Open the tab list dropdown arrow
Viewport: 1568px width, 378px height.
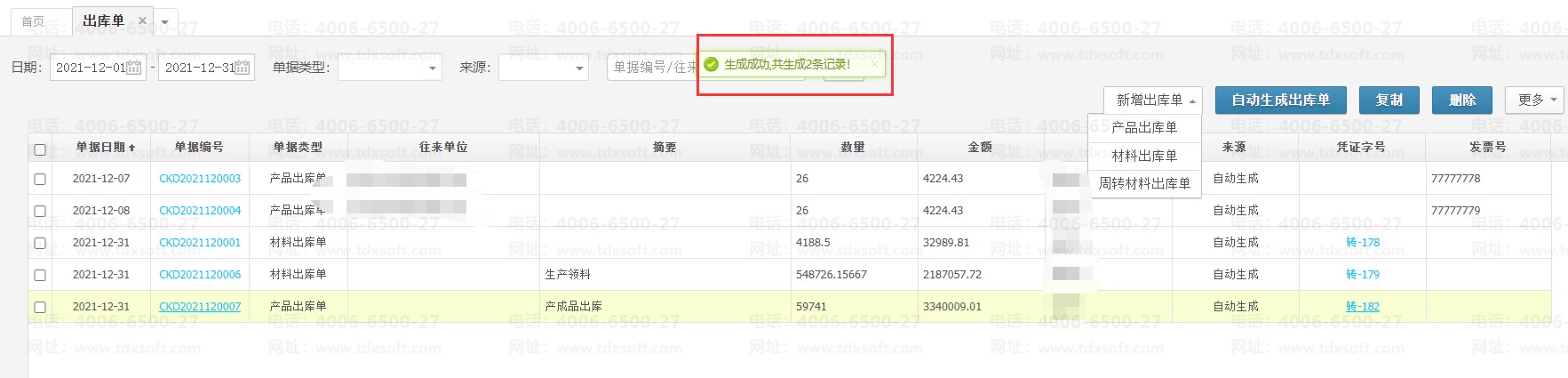[x=165, y=22]
